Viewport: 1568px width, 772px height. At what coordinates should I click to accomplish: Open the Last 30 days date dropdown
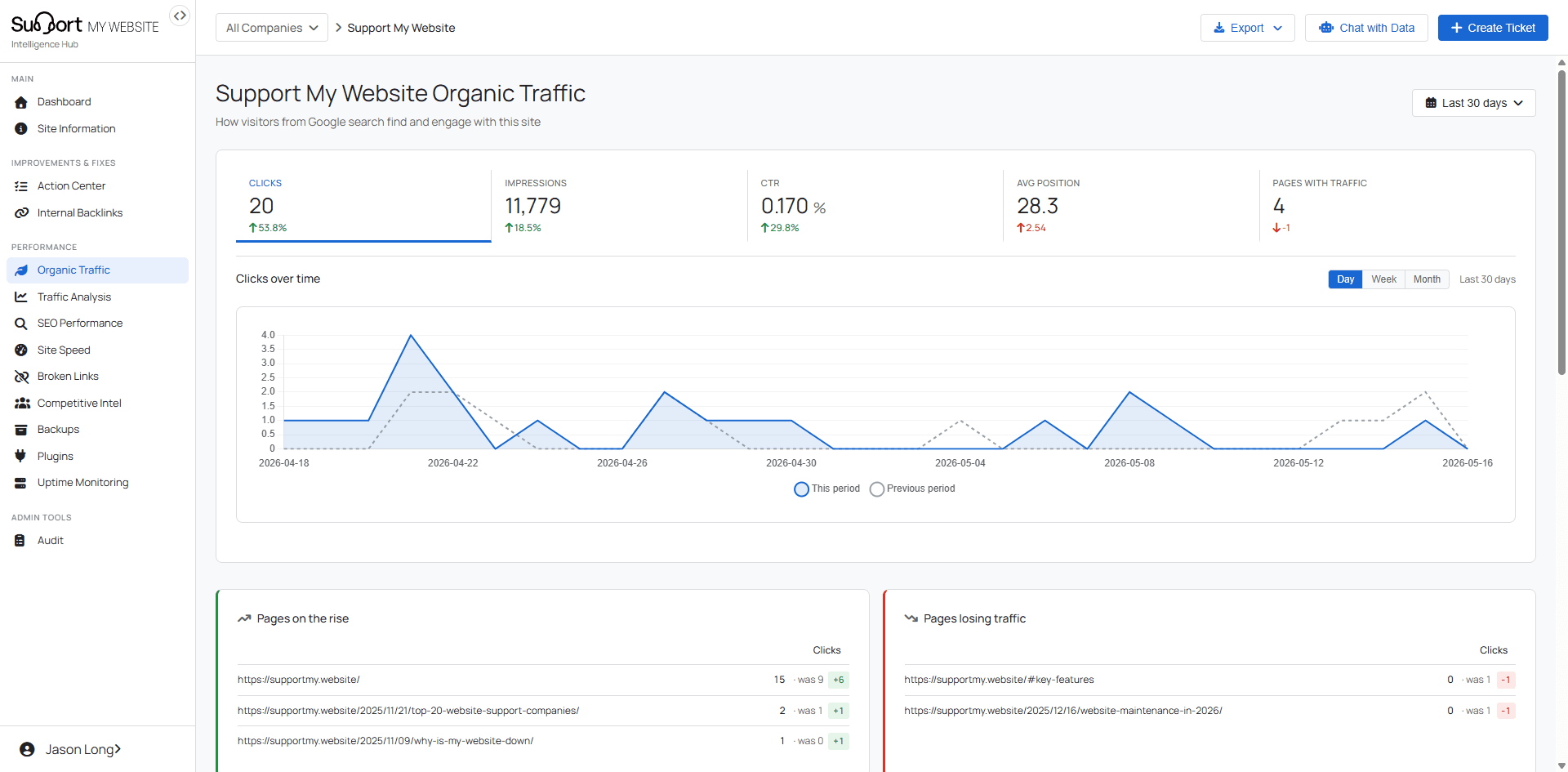[x=1473, y=103]
